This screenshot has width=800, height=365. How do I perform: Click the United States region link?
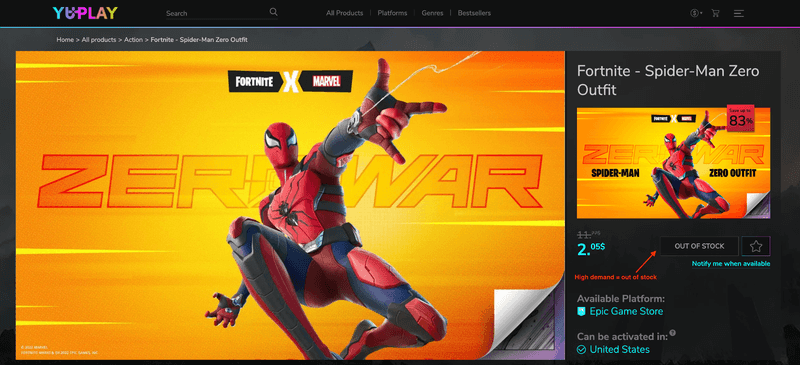(x=619, y=350)
